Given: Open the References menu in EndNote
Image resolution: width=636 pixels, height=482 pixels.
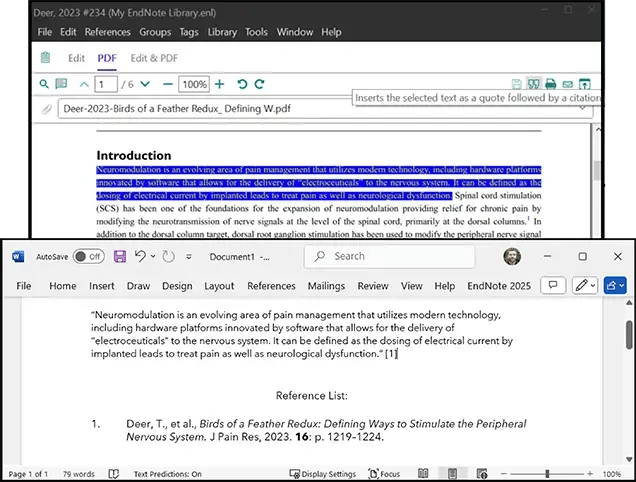Looking at the screenshot, I should coord(107,32).
